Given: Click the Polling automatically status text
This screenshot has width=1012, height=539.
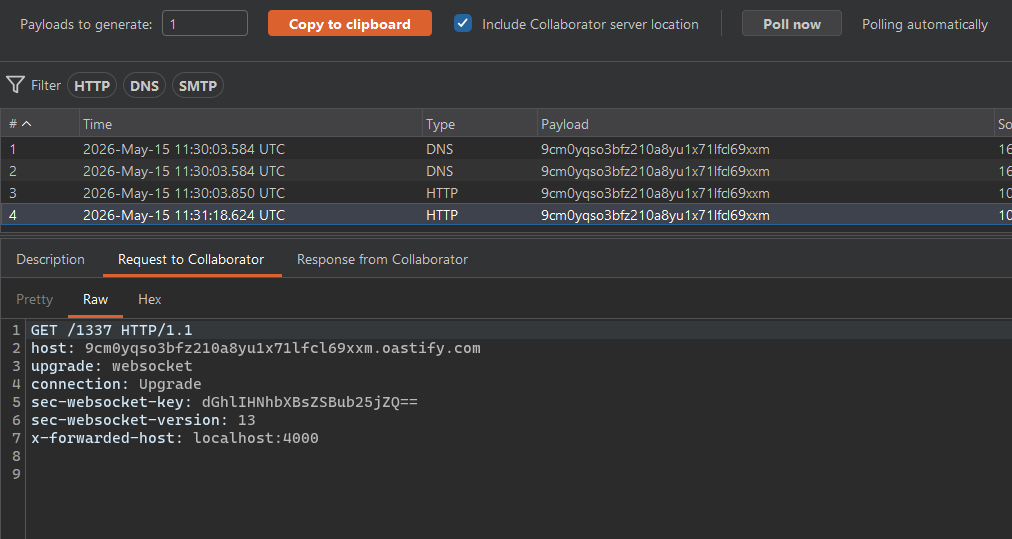Looking at the screenshot, I should [x=925, y=25].
